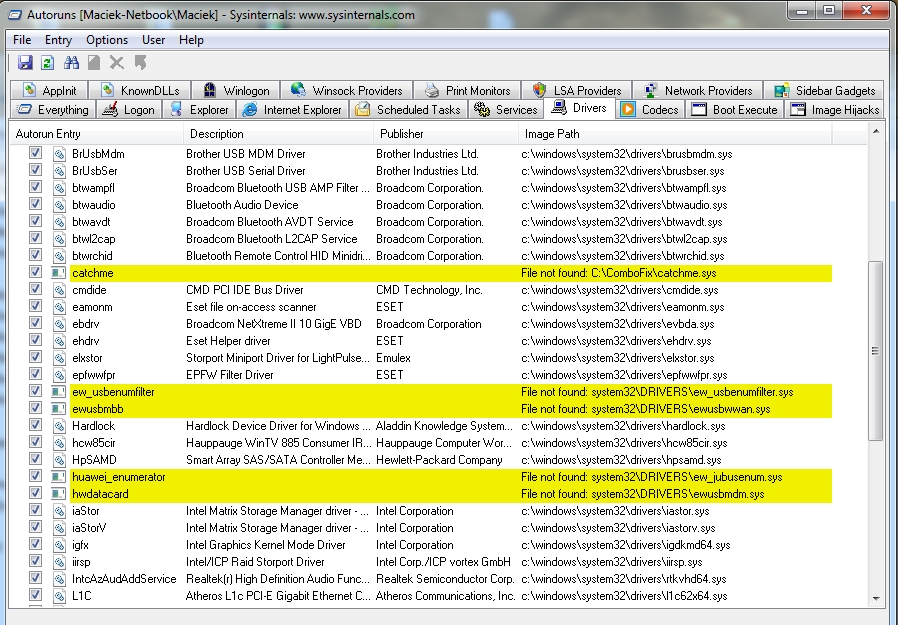Switch to the Logon tab
Viewport: 898px width, 625px height.
tap(129, 109)
